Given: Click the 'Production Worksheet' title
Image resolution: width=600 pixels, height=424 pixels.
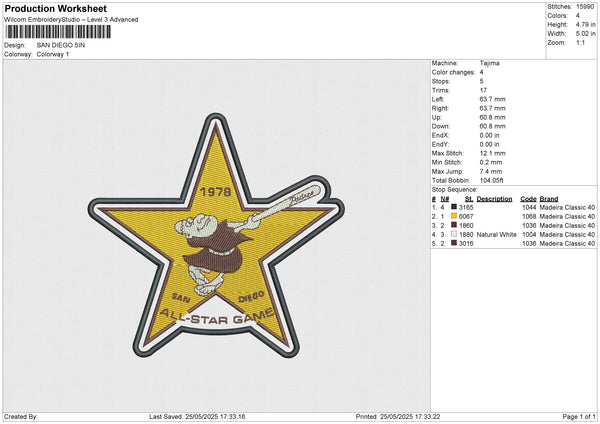Looking at the screenshot, I should [x=55, y=8].
